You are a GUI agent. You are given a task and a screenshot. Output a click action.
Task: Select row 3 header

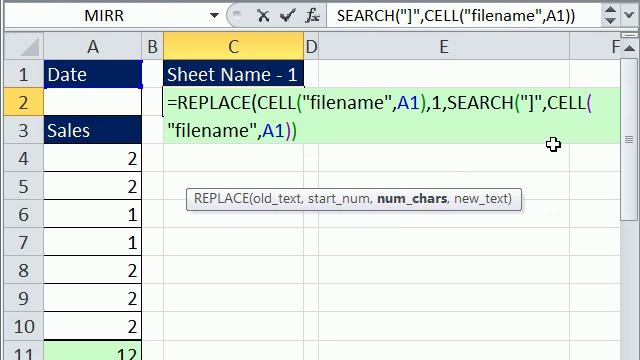coord(24,130)
